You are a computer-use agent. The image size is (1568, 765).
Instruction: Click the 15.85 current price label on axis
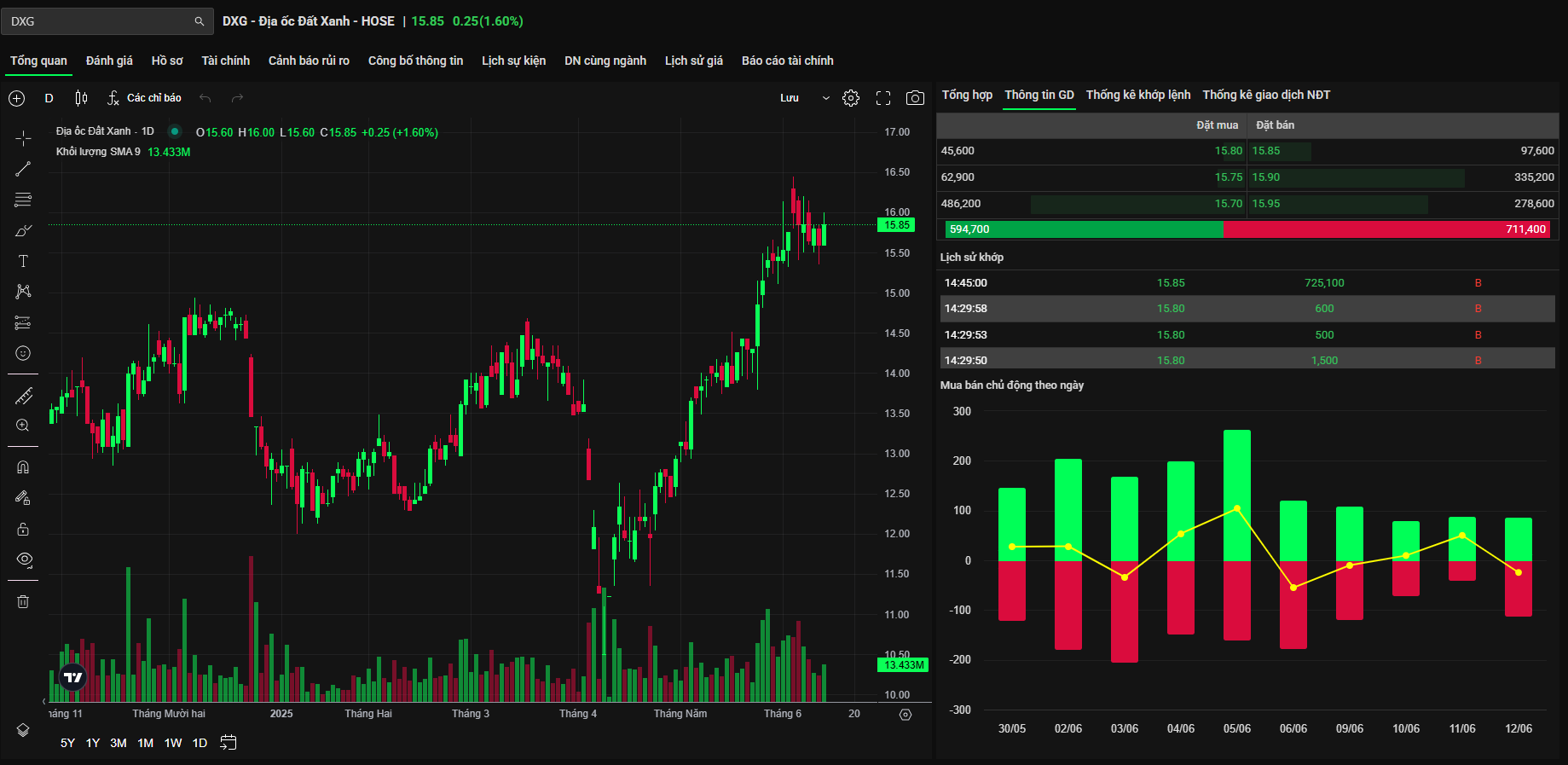[x=896, y=225]
